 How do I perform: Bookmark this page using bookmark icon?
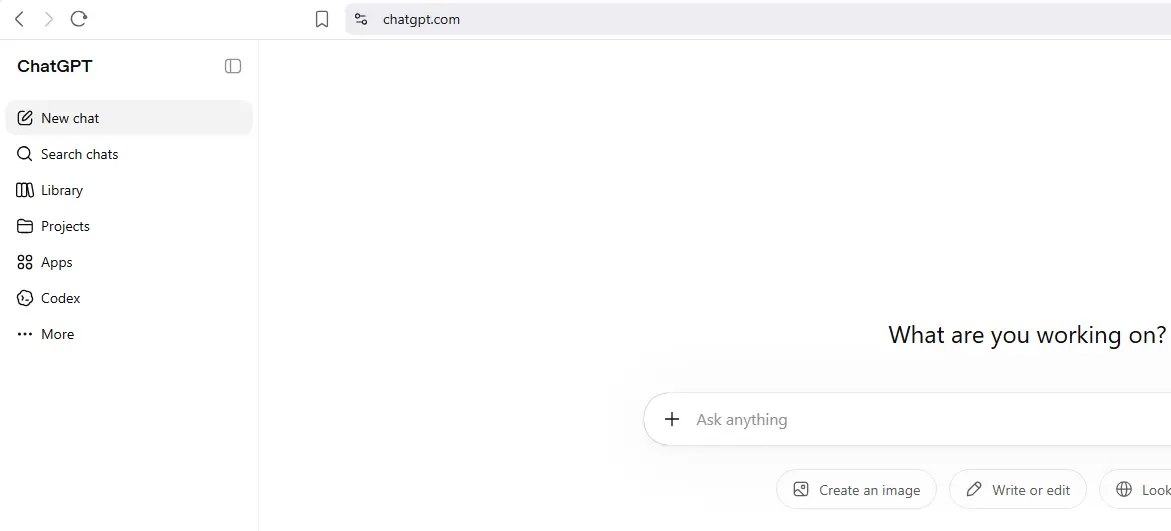[322, 19]
